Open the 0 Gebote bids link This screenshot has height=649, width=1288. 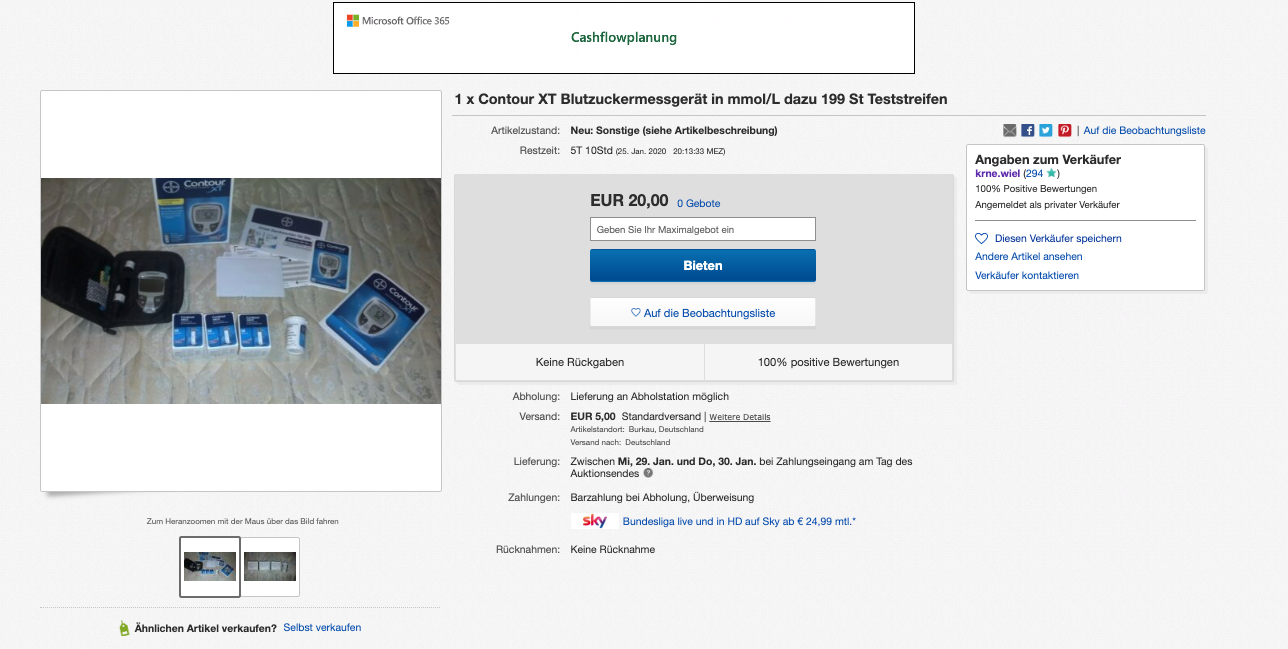tap(698, 203)
